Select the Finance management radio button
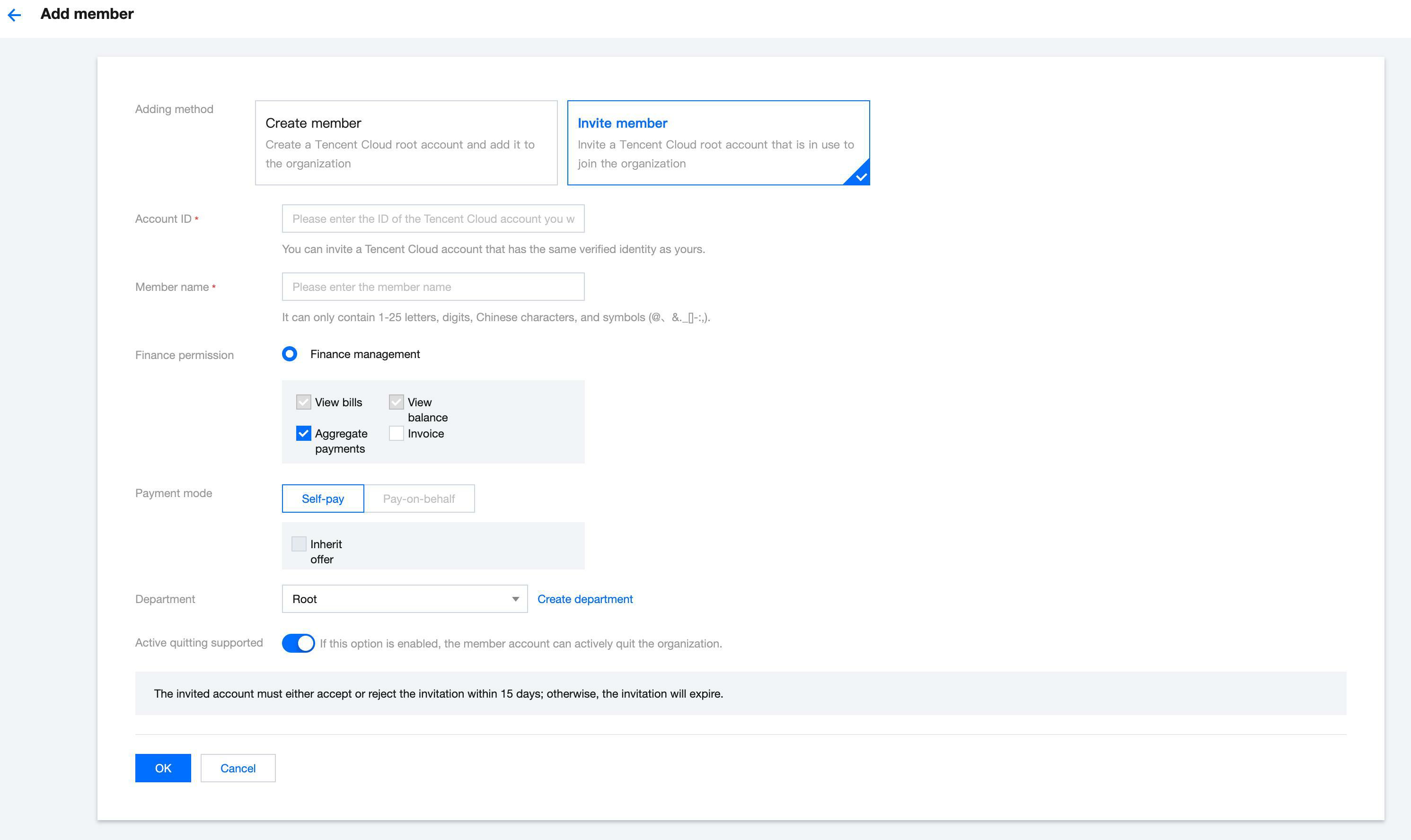 pos(290,354)
